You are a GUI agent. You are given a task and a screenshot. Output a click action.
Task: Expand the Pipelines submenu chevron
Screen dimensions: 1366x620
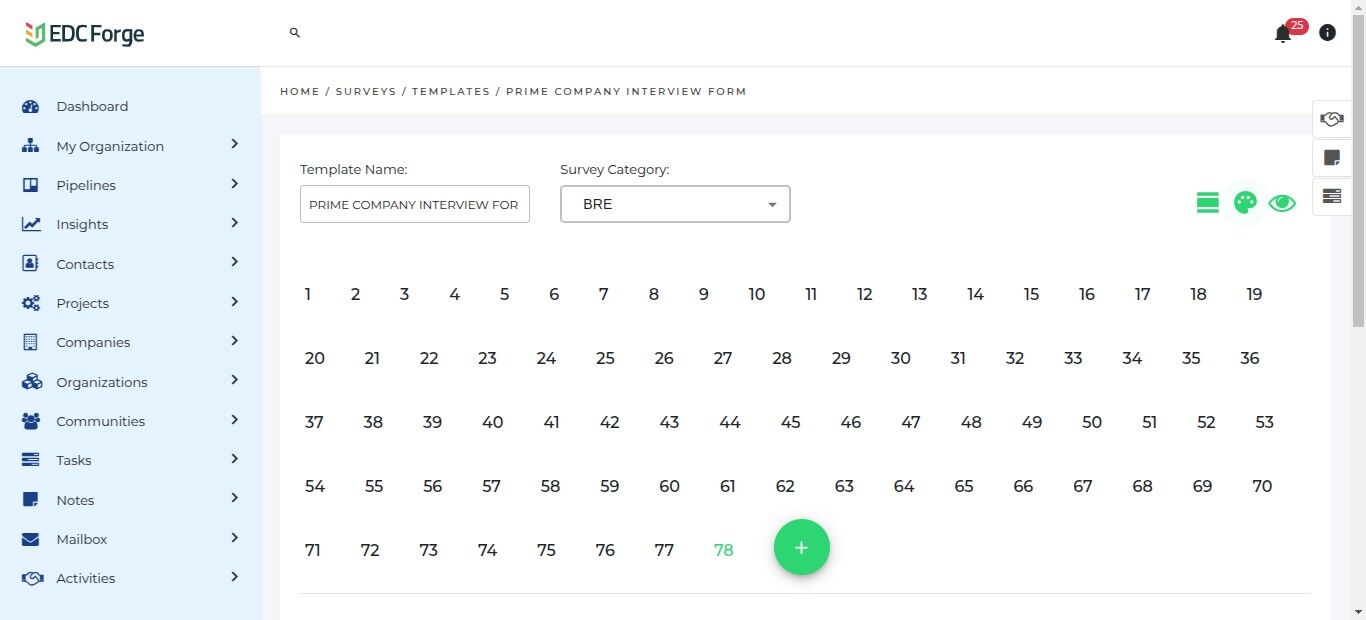[x=235, y=184]
